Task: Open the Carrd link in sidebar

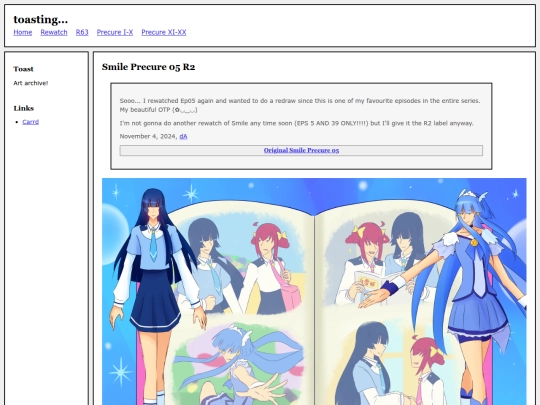Action: coord(31,122)
